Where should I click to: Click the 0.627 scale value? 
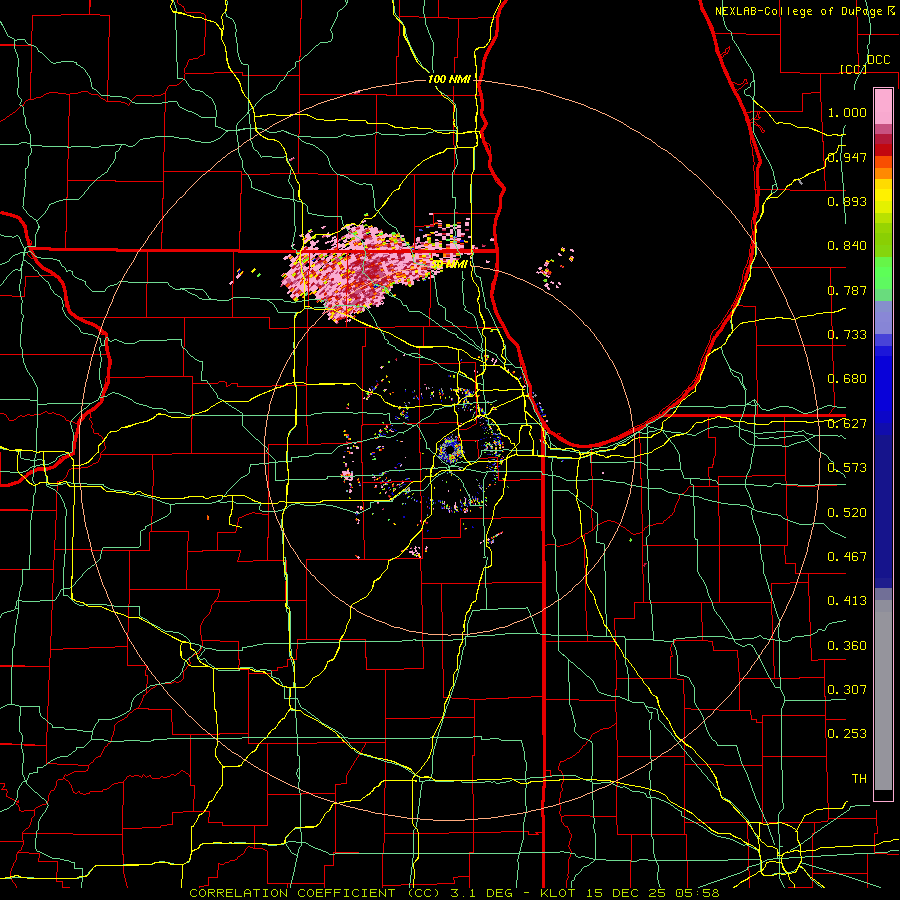click(847, 424)
